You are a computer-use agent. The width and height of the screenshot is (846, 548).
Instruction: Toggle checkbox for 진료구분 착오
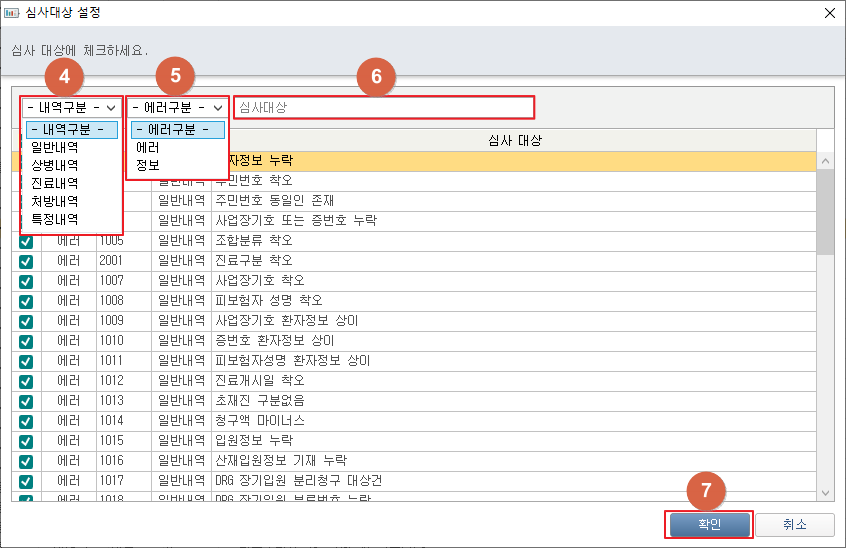pos(26,261)
